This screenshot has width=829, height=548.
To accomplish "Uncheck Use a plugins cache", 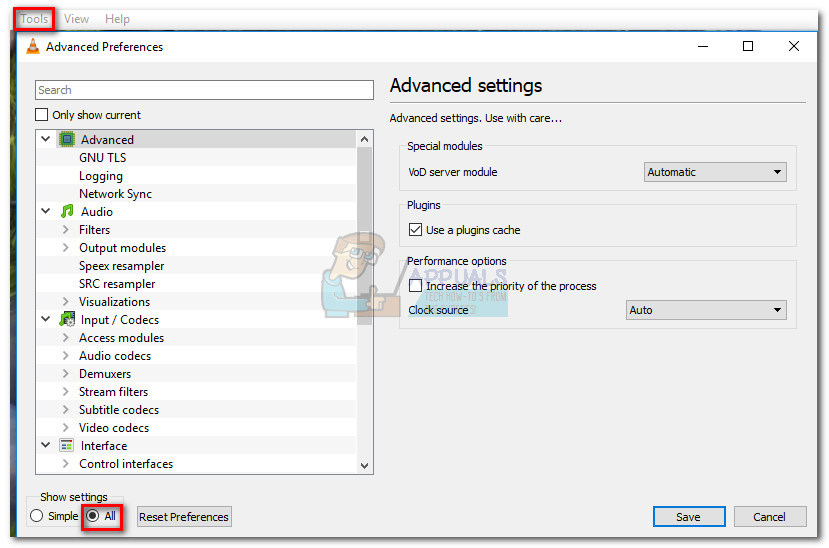I will coord(415,230).
